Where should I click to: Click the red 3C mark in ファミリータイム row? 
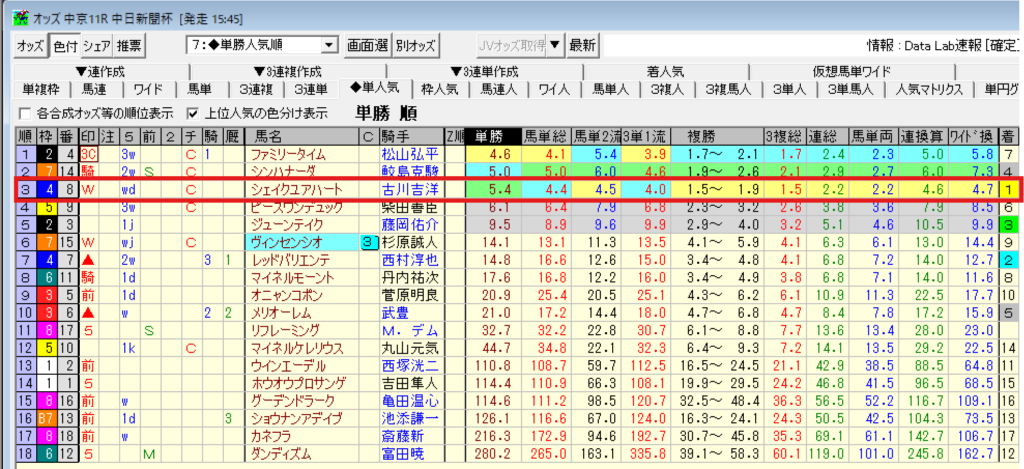coord(88,155)
